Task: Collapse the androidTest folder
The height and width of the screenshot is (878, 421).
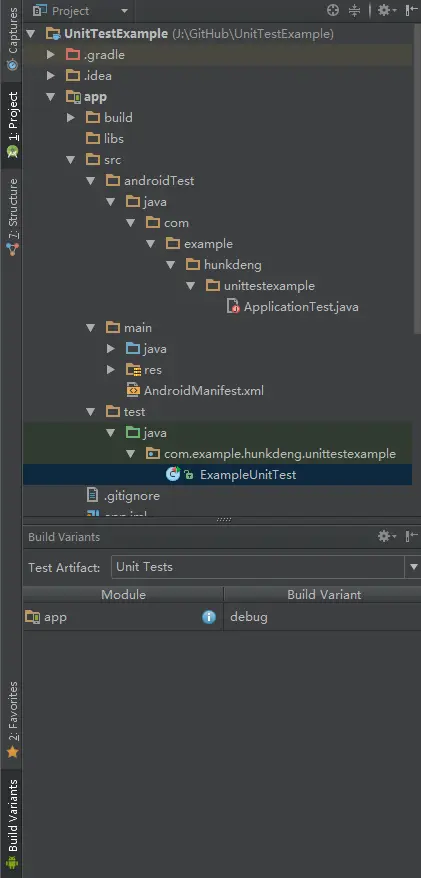Action: pos(91,181)
